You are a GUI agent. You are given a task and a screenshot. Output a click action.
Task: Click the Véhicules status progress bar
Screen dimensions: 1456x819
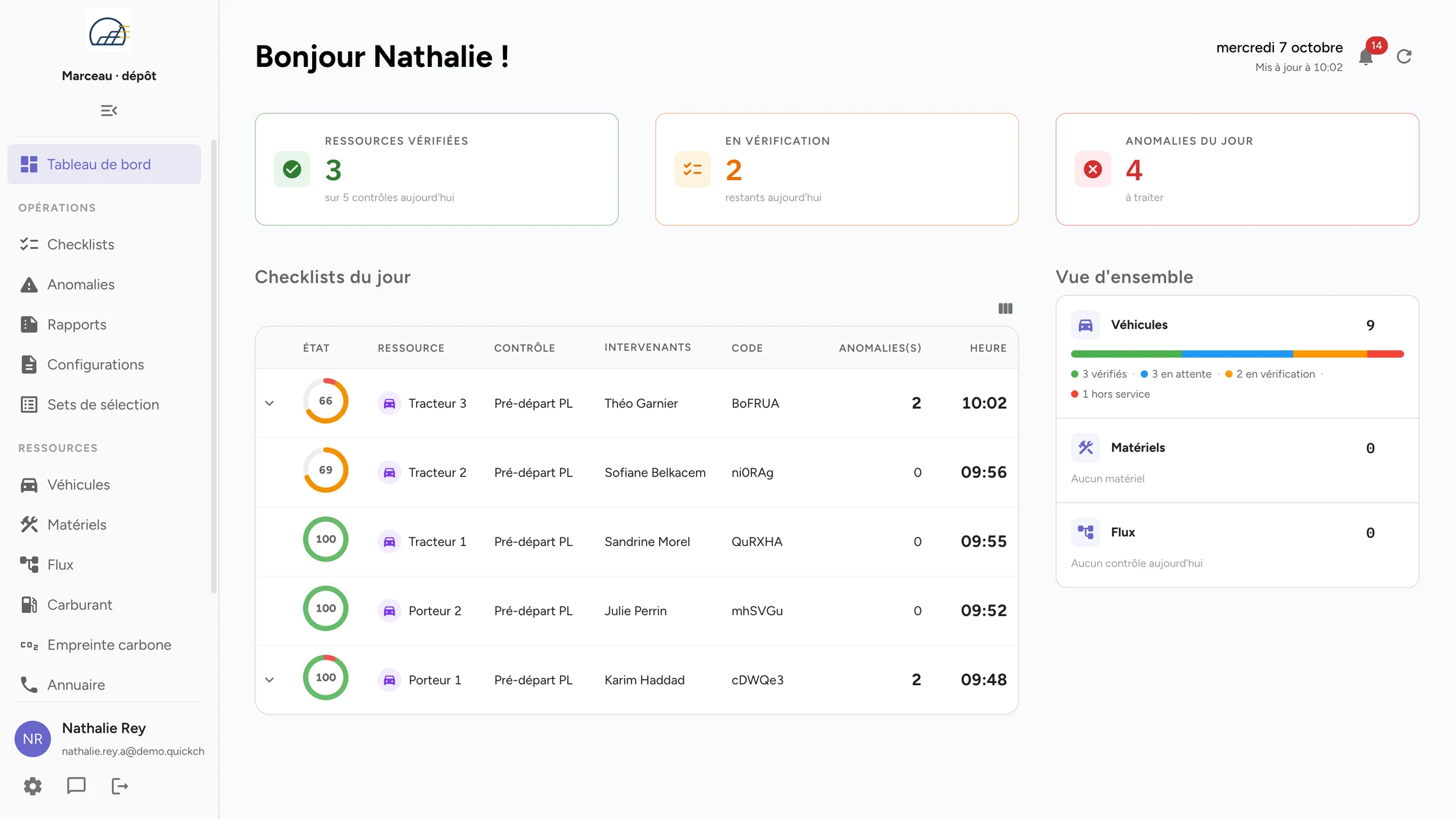point(1238,354)
